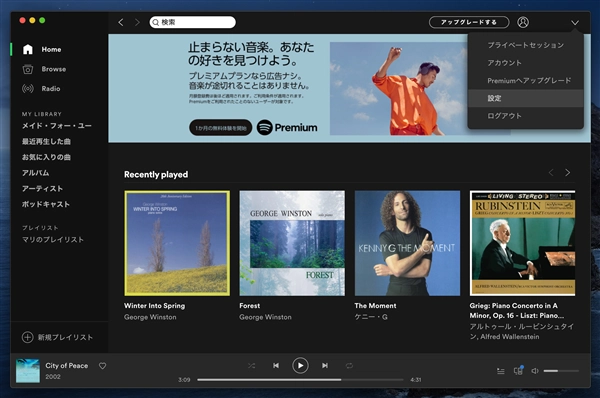Mute using the volume speaker icon
This screenshot has height=398, width=600.
(x=535, y=371)
